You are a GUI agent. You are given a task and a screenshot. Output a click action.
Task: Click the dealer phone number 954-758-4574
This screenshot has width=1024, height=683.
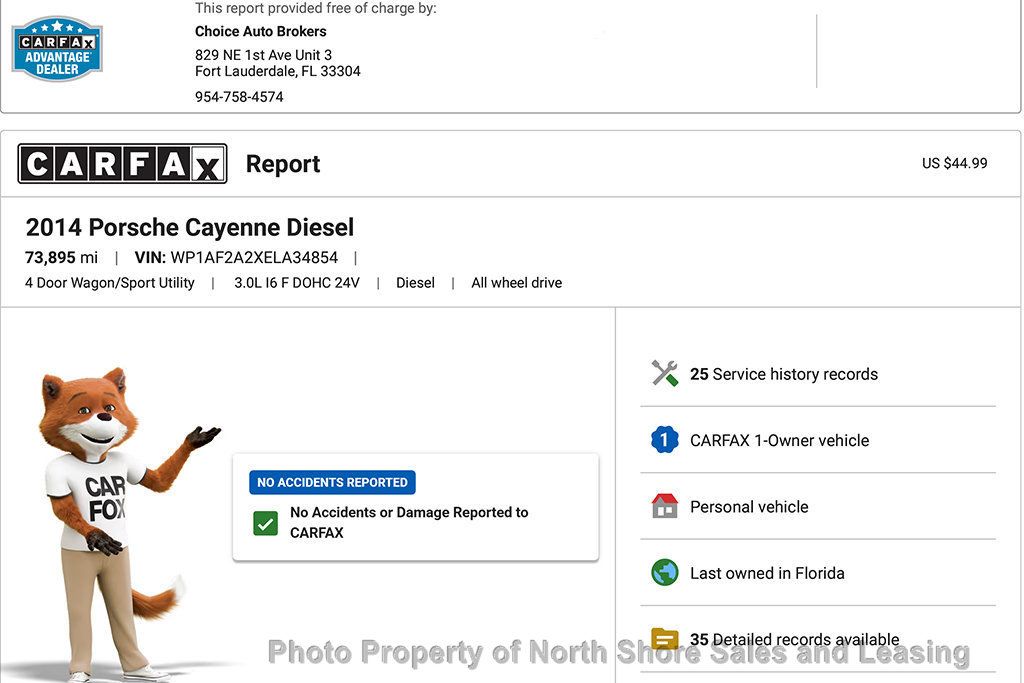coord(239,97)
